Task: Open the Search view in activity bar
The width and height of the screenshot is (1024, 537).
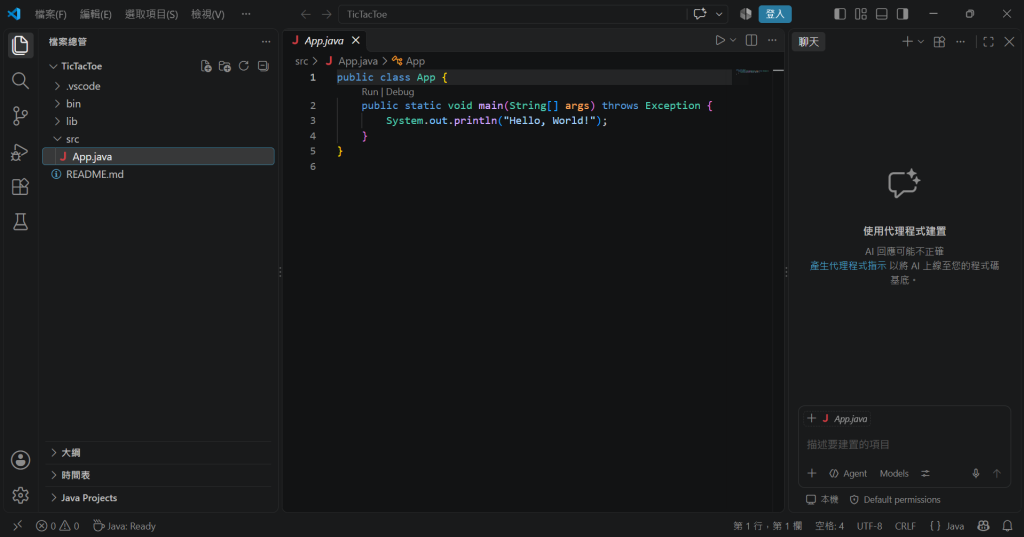Action: click(20, 80)
